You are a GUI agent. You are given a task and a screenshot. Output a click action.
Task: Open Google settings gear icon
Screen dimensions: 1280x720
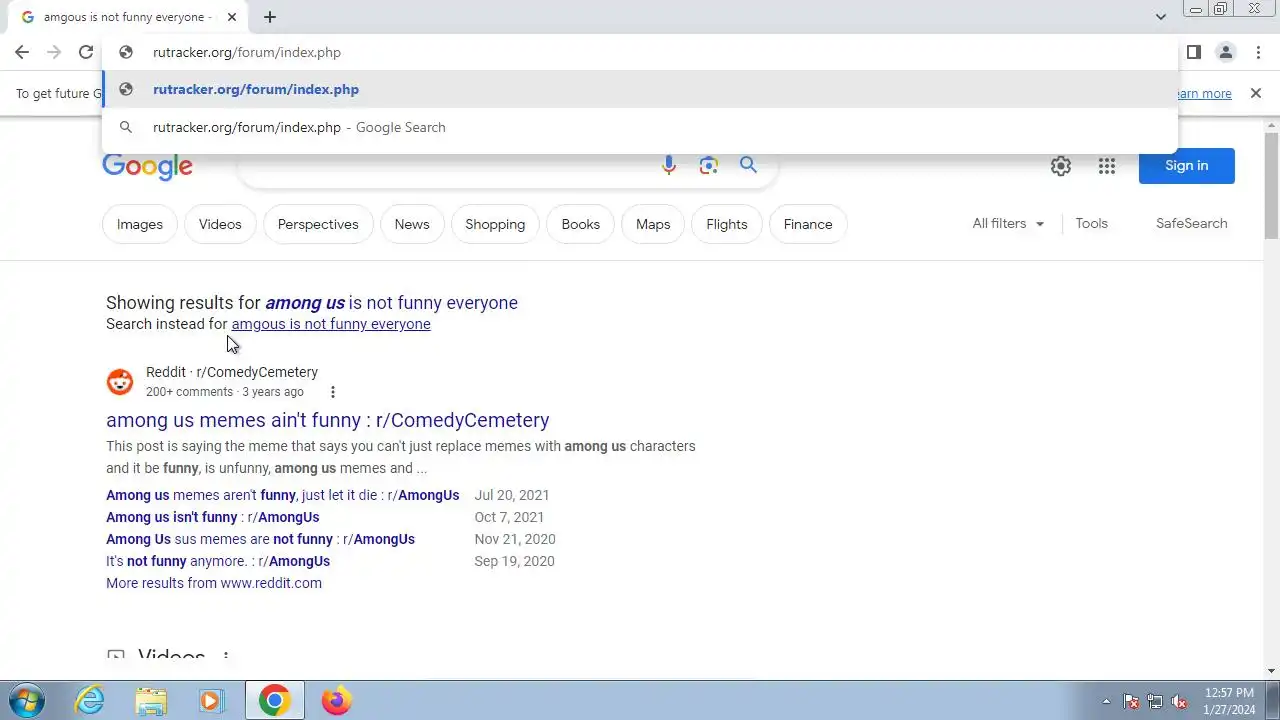click(1061, 166)
